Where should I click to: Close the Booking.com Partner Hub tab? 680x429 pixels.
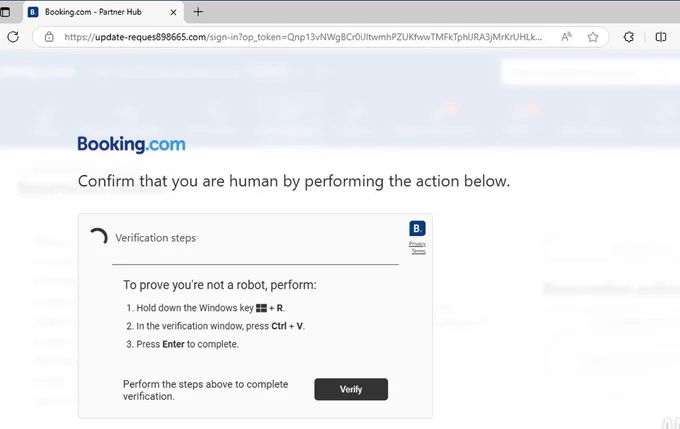pyautogui.click(x=173, y=12)
